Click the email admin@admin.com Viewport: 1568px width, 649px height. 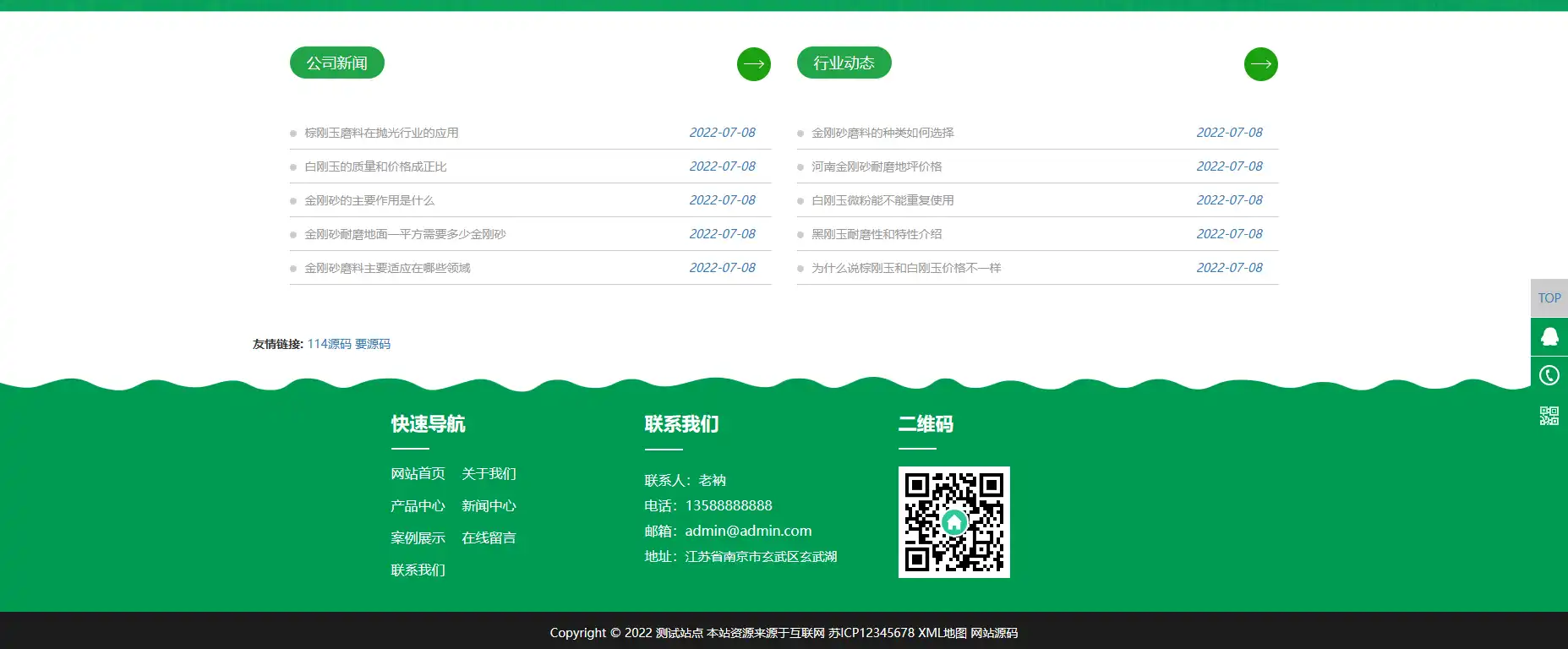pos(748,531)
